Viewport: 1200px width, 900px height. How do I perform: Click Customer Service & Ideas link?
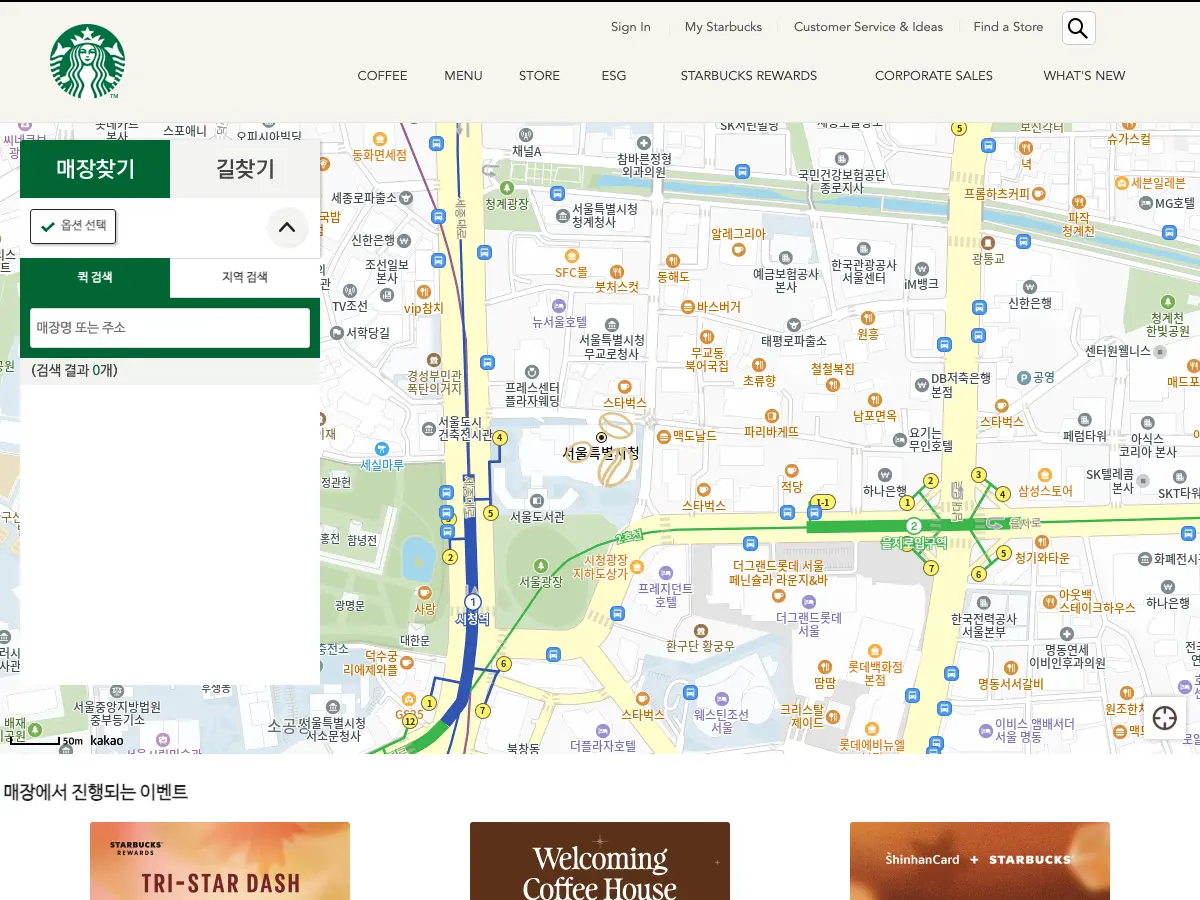868,27
